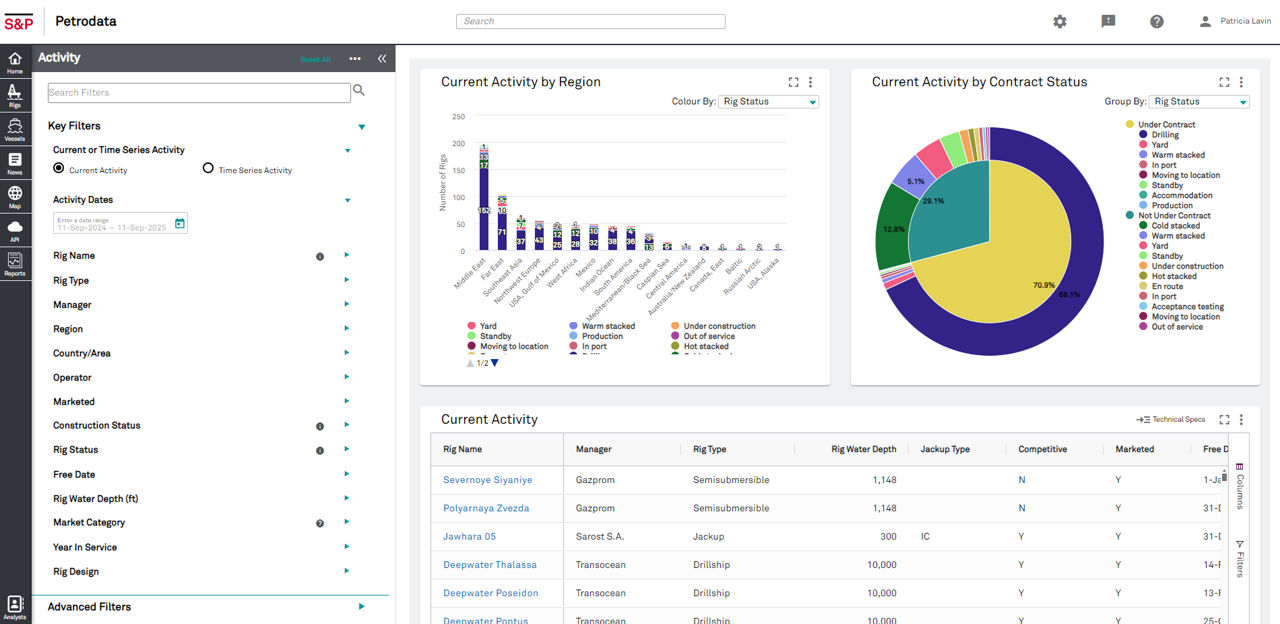Open the Group By dropdown
The height and width of the screenshot is (624, 1280).
click(1198, 102)
